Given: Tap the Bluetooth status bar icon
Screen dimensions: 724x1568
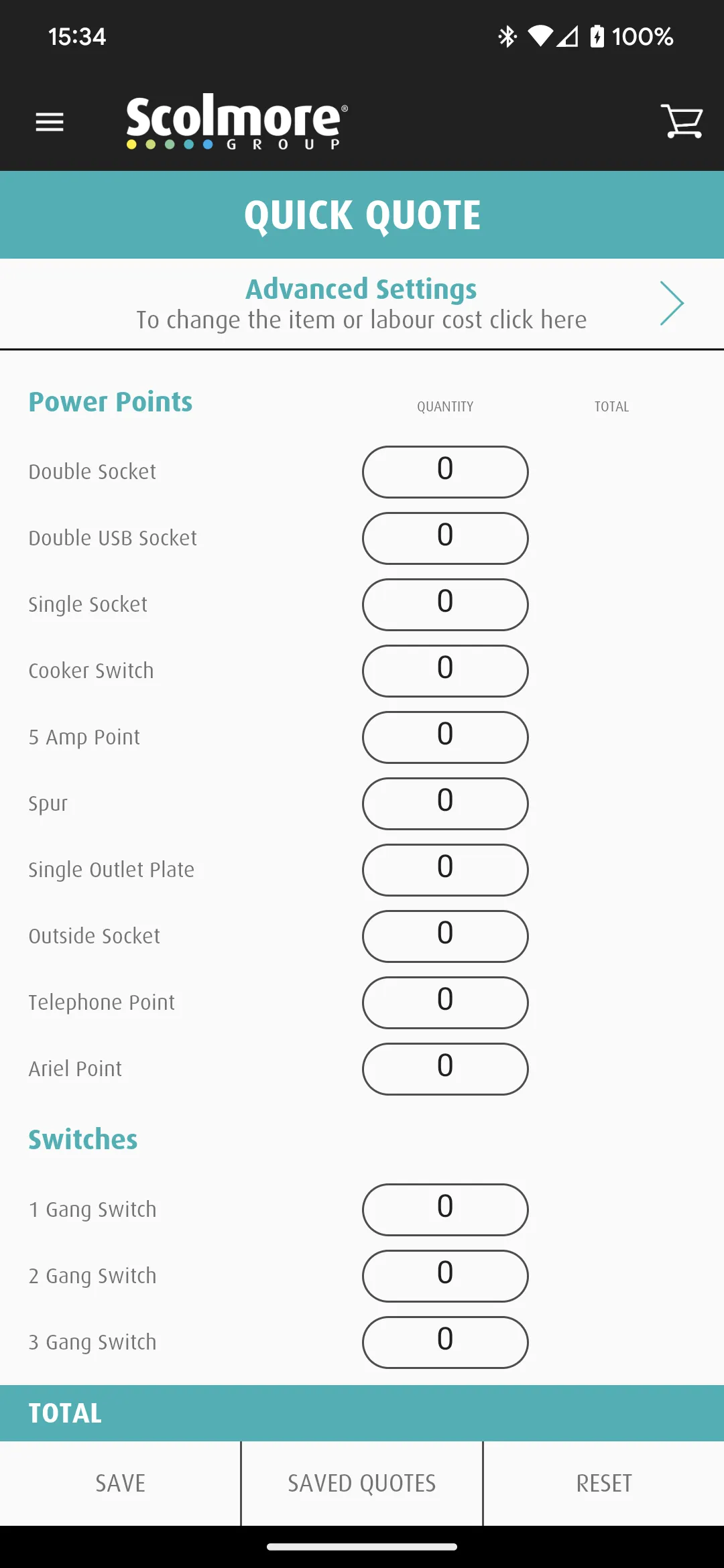Looking at the screenshot, I should pos(507,36).
